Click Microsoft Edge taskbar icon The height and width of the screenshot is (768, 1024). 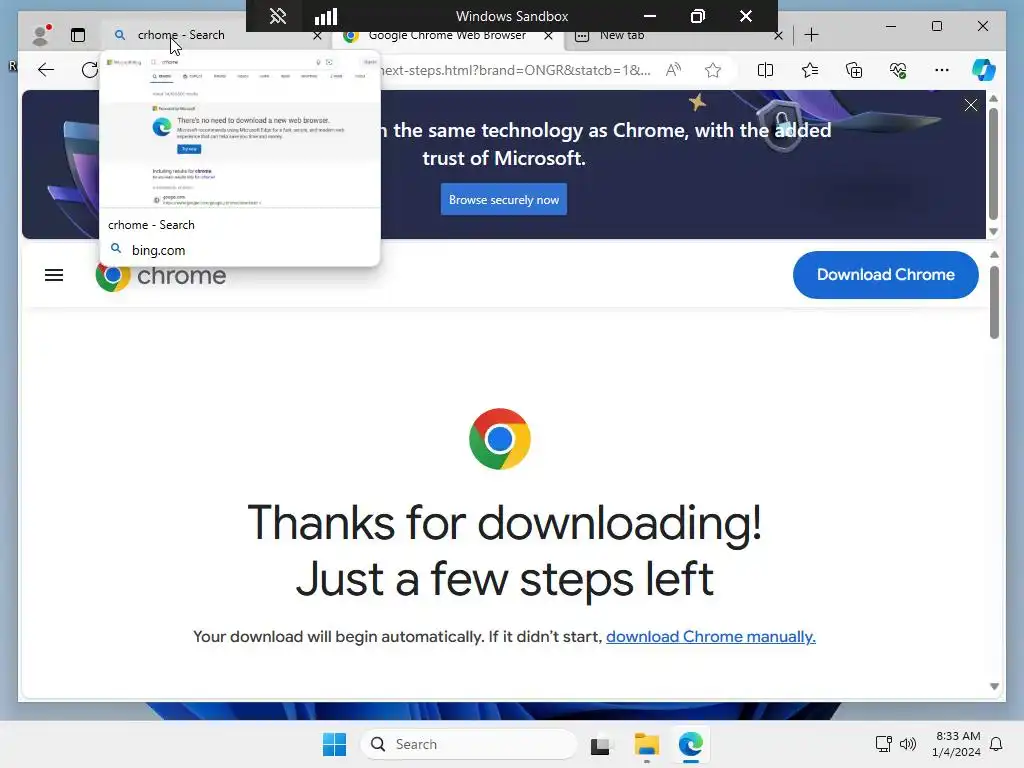tap(690, 744)
